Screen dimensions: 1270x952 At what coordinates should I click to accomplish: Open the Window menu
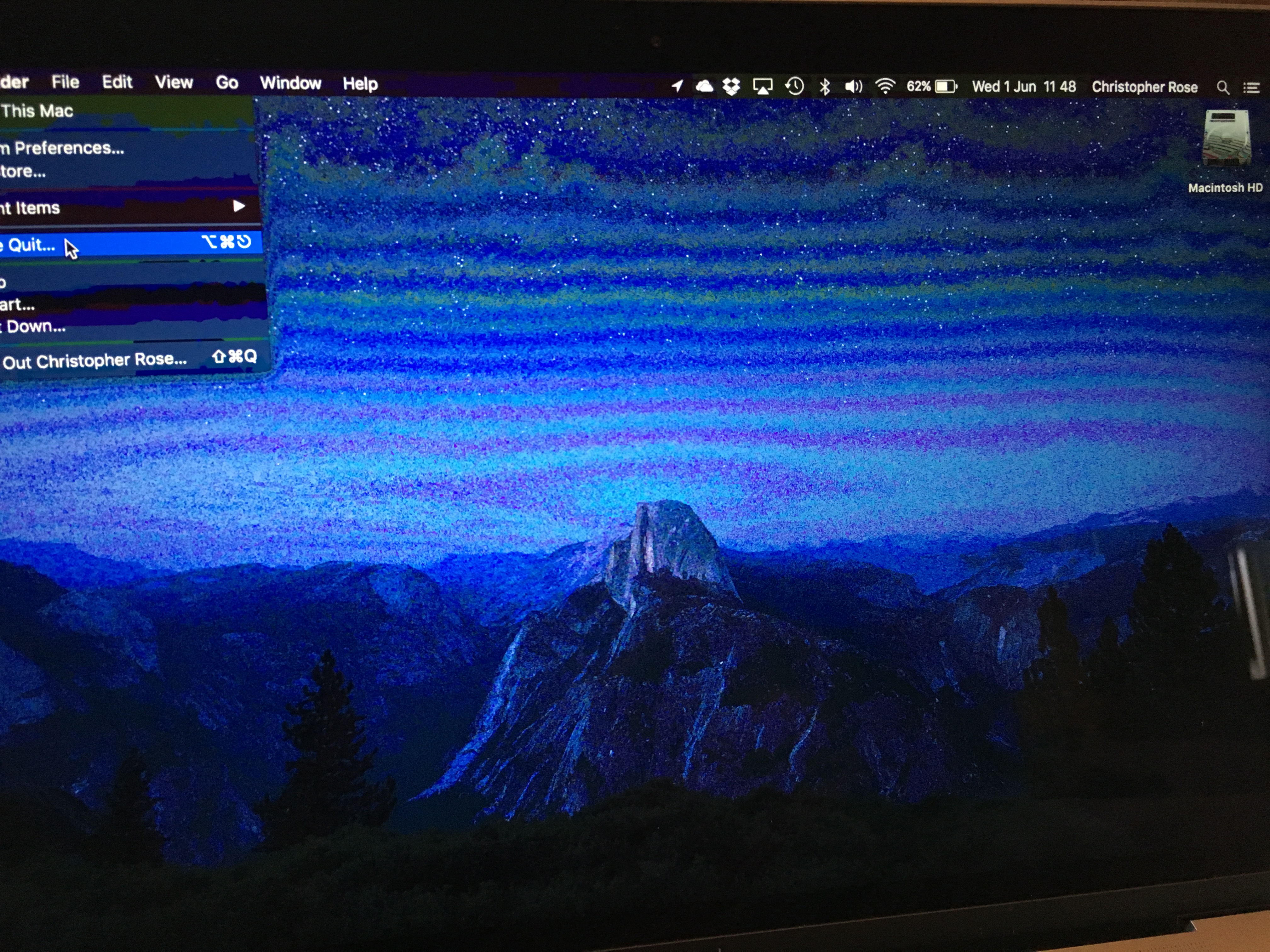click(290, 83)
